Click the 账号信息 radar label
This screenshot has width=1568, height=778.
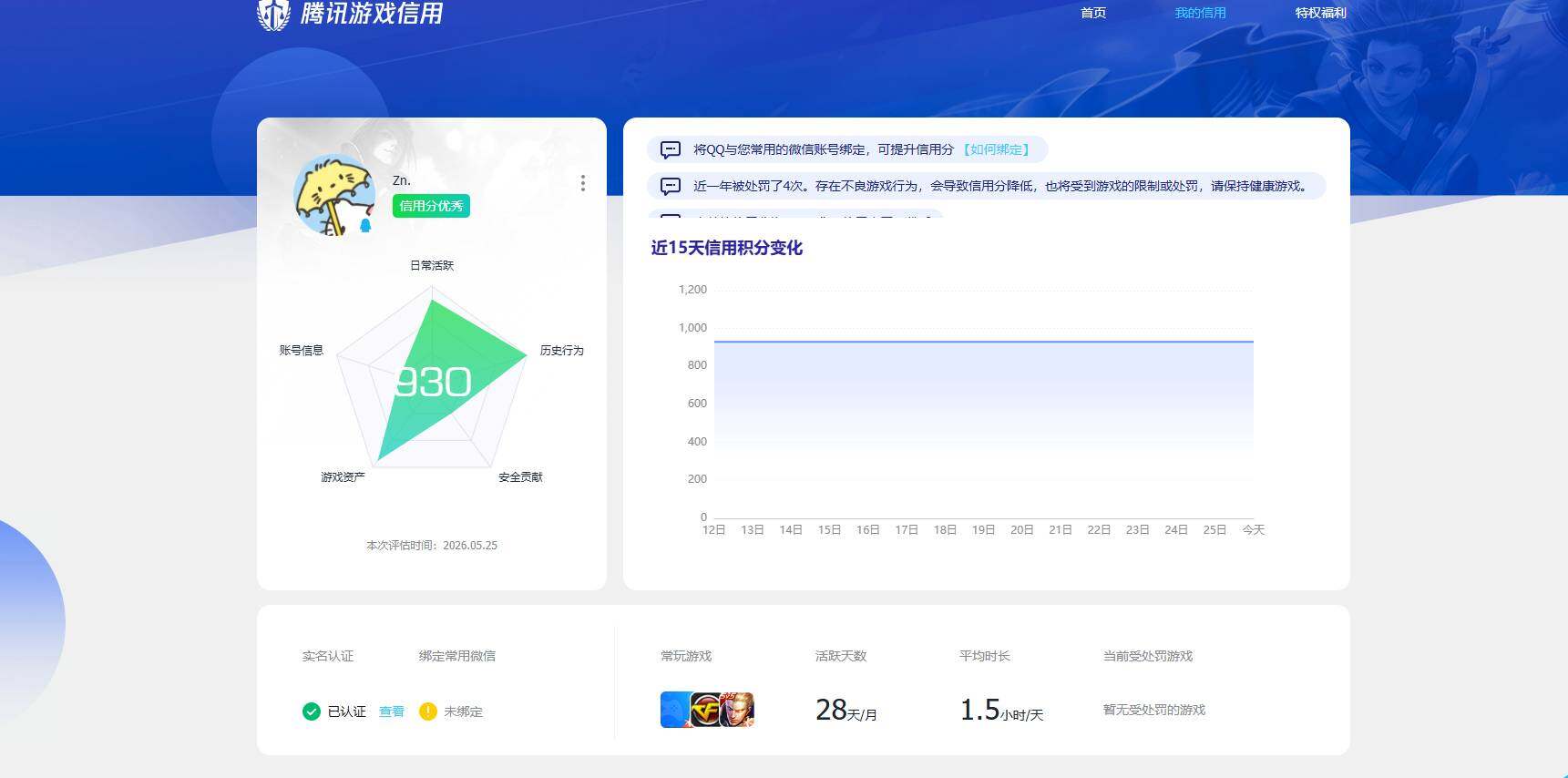click(302, 350)
